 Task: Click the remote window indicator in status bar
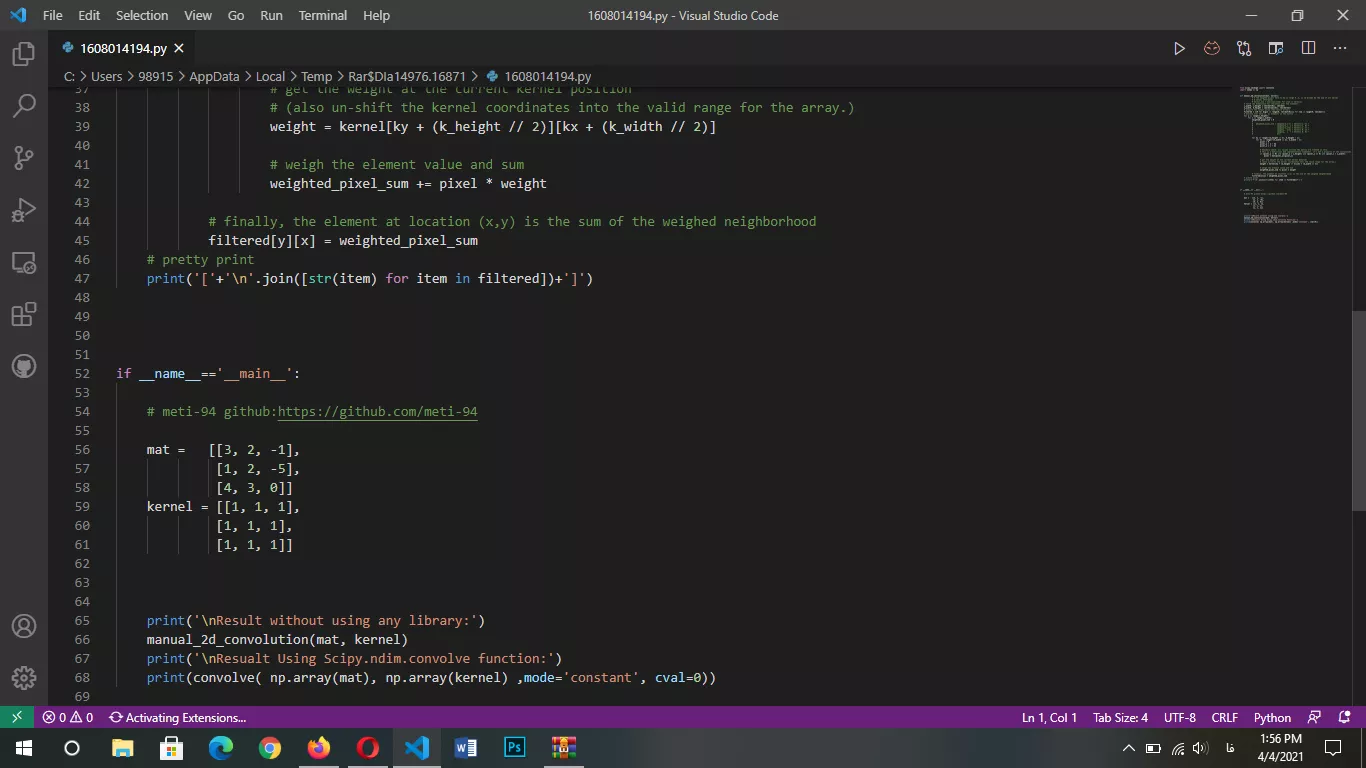coord(17,717)
